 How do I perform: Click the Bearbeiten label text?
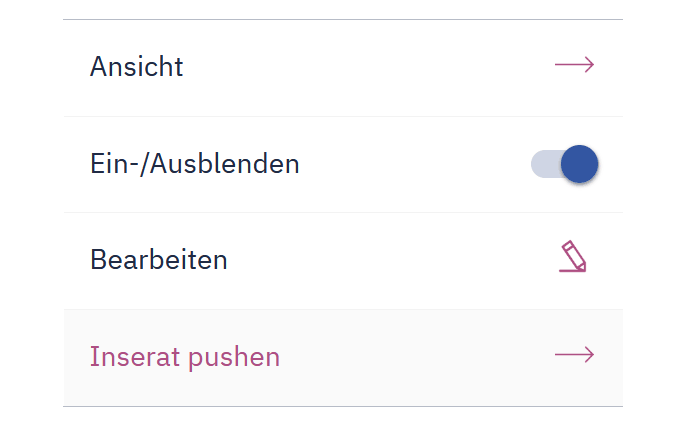pyautogui.click(x=159, y=259)
